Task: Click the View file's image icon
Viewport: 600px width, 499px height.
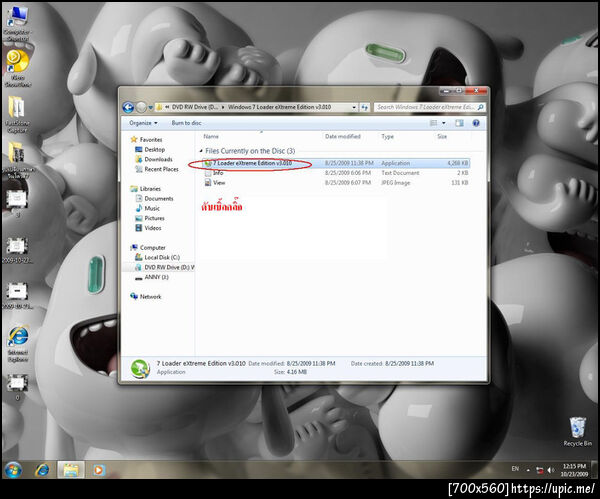Action: pos(208,183)
